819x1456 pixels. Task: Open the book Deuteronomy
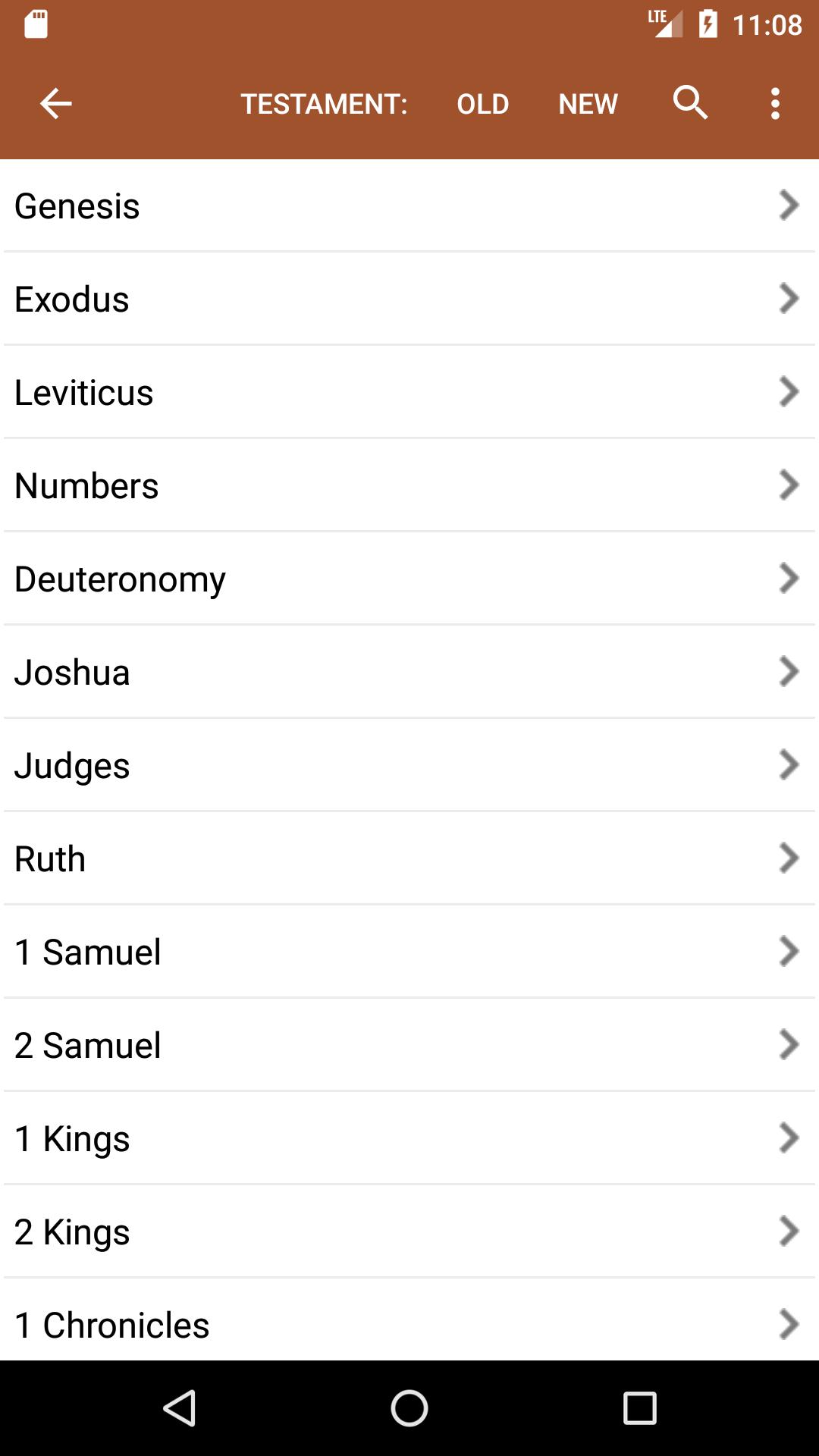(x=409, y=579)
